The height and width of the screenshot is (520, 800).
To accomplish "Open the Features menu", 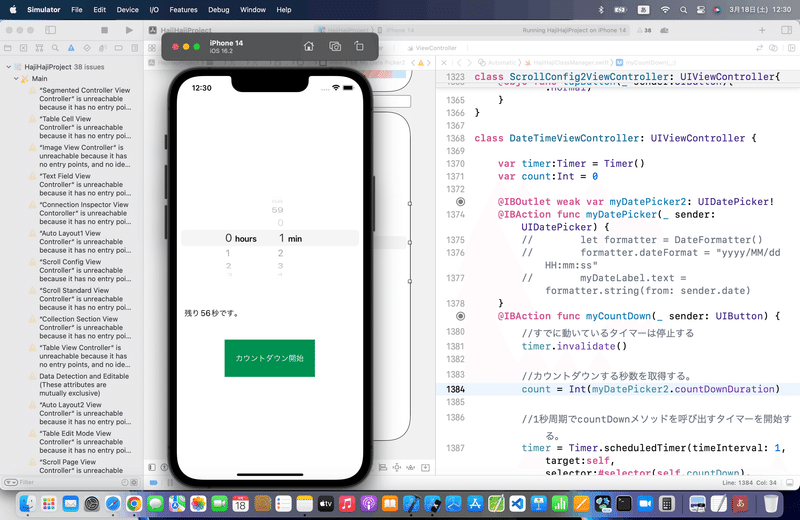I will click(183, 10).
